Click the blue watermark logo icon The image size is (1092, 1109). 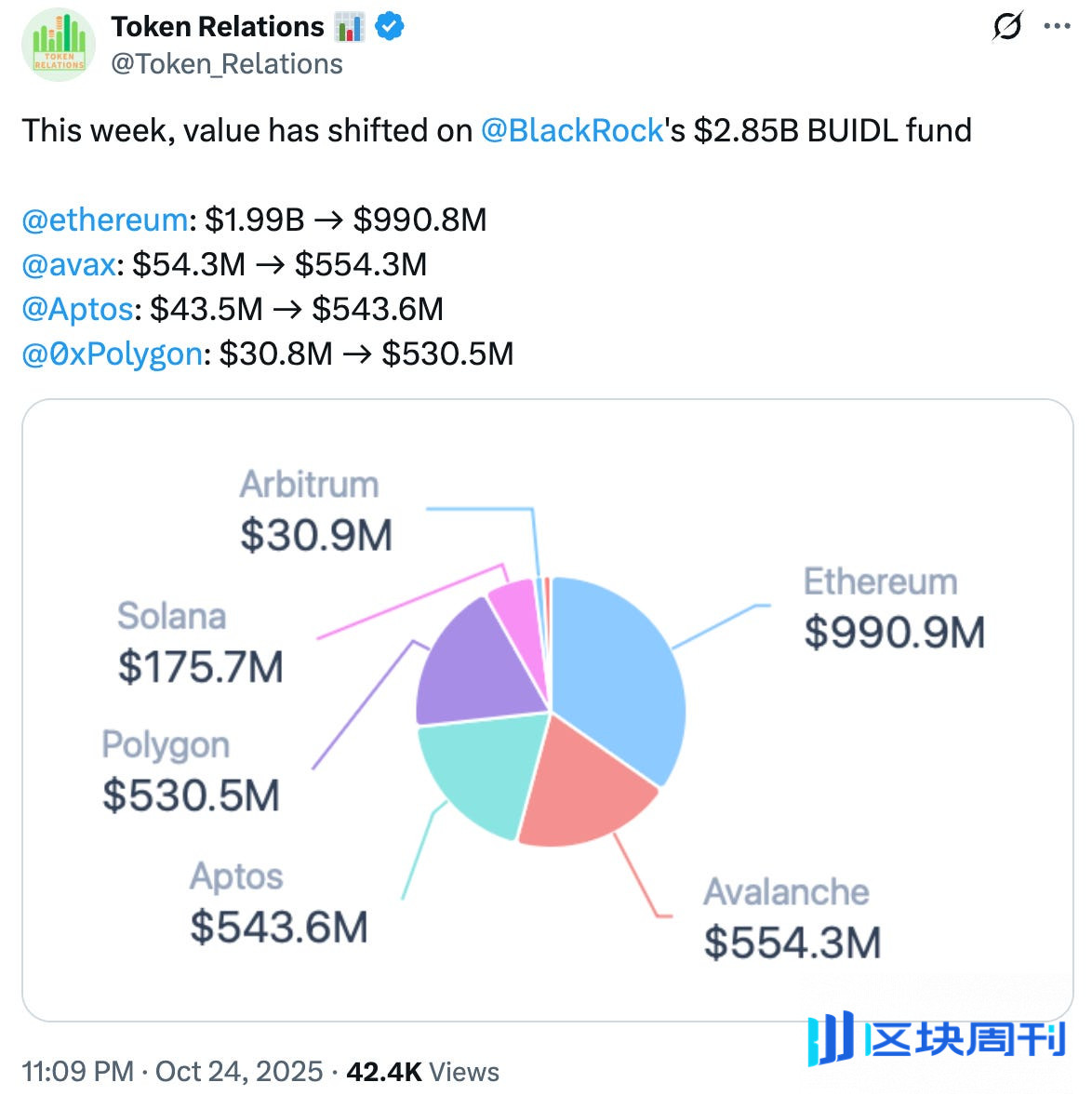[x=831, y=1038]
